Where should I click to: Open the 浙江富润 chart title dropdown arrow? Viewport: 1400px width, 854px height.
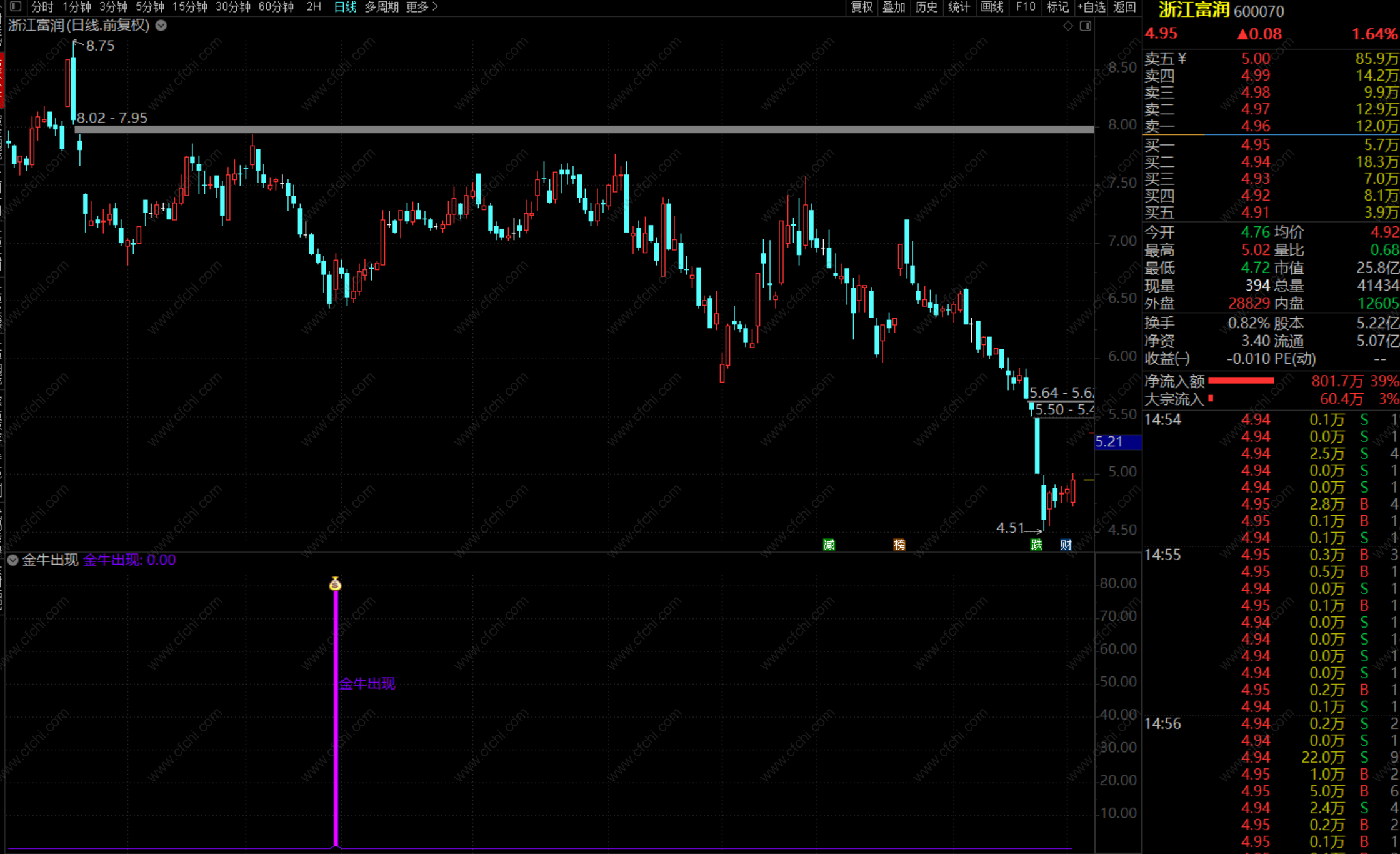(x=161, y=26)
